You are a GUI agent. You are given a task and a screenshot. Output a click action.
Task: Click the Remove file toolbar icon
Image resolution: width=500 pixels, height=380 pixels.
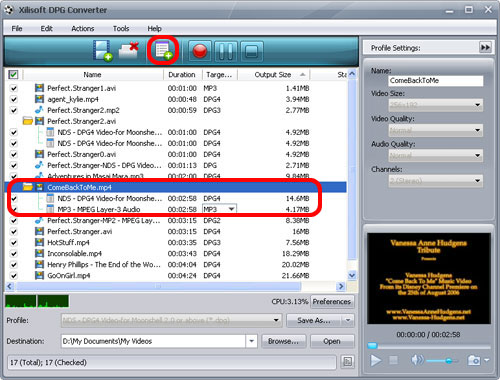[129, 51]
